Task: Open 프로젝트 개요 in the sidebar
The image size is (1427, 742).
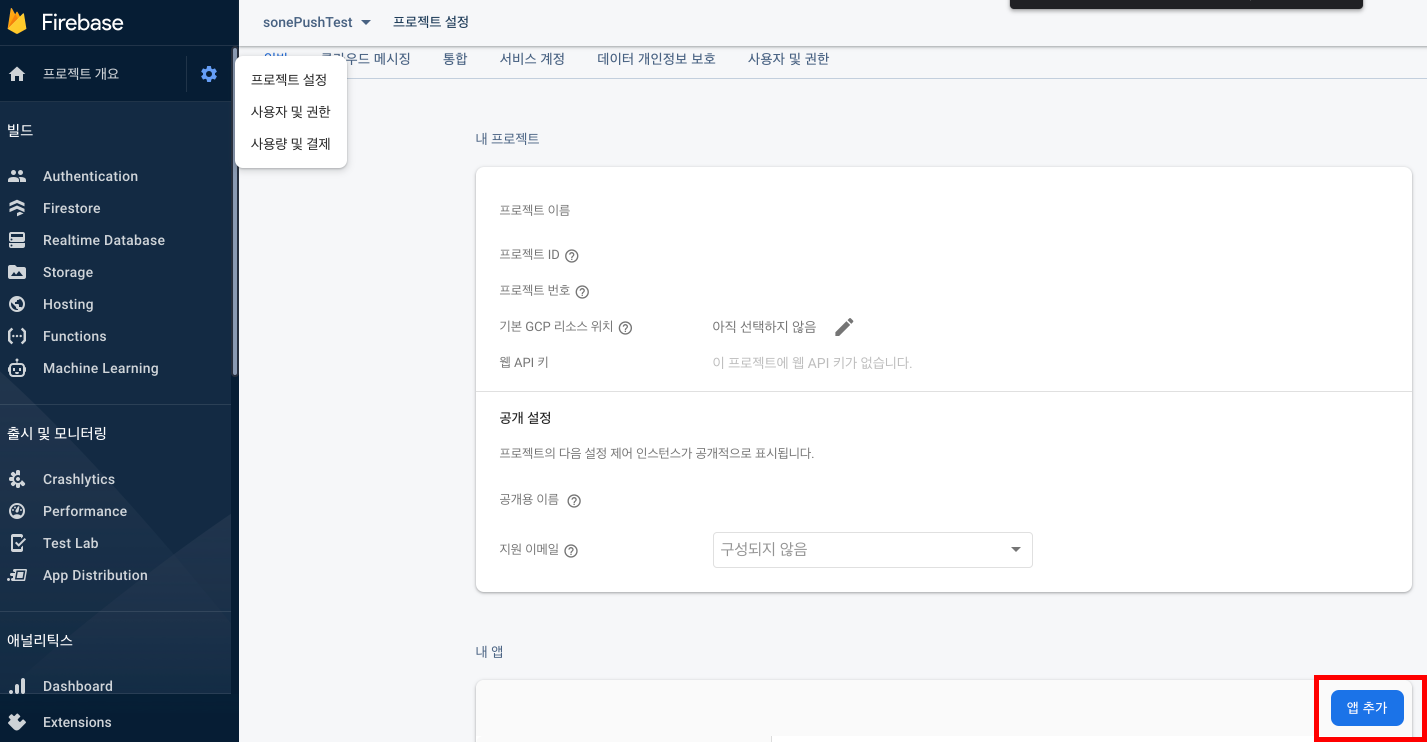Action: click(81, 74)
